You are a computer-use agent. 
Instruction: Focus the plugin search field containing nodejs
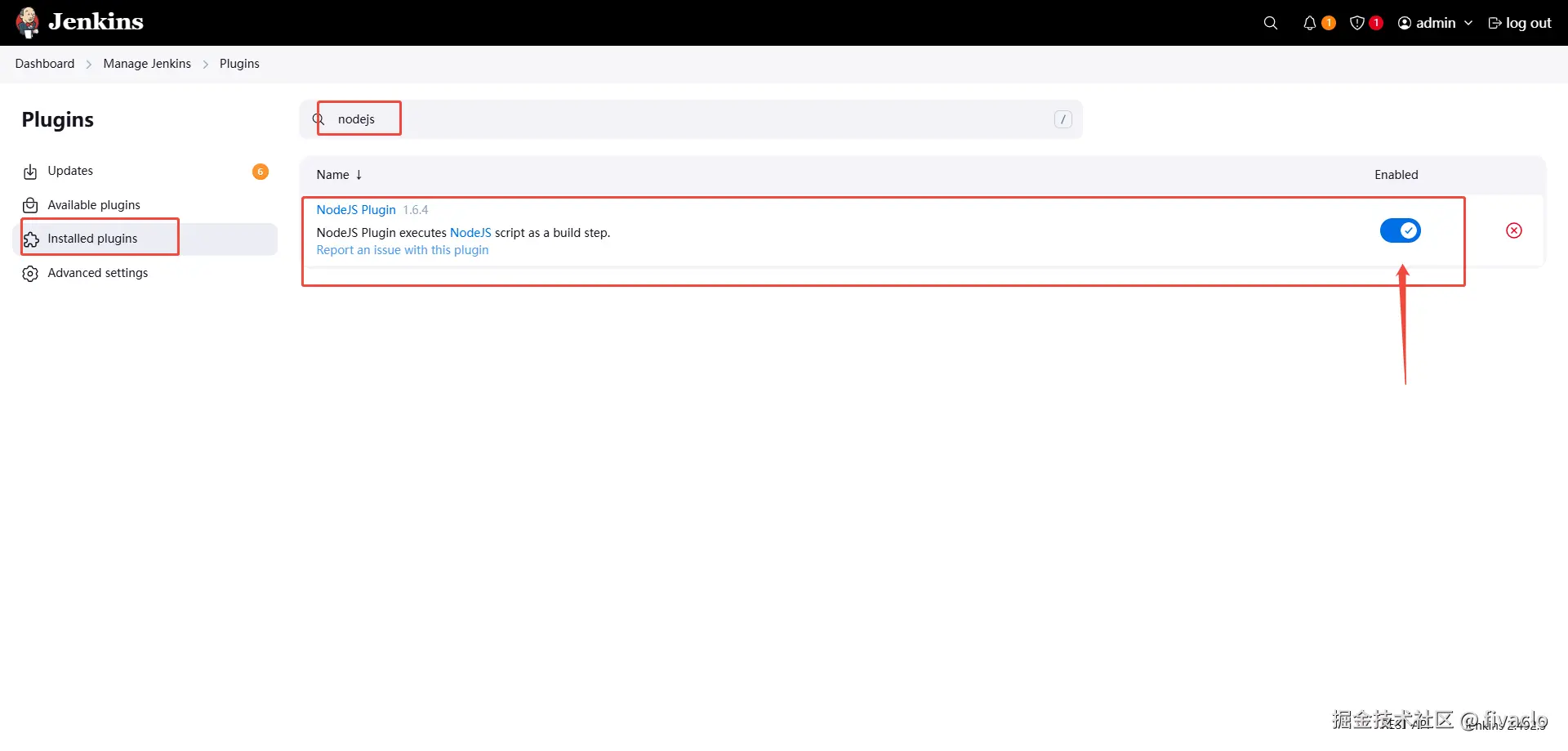[691, 119]
